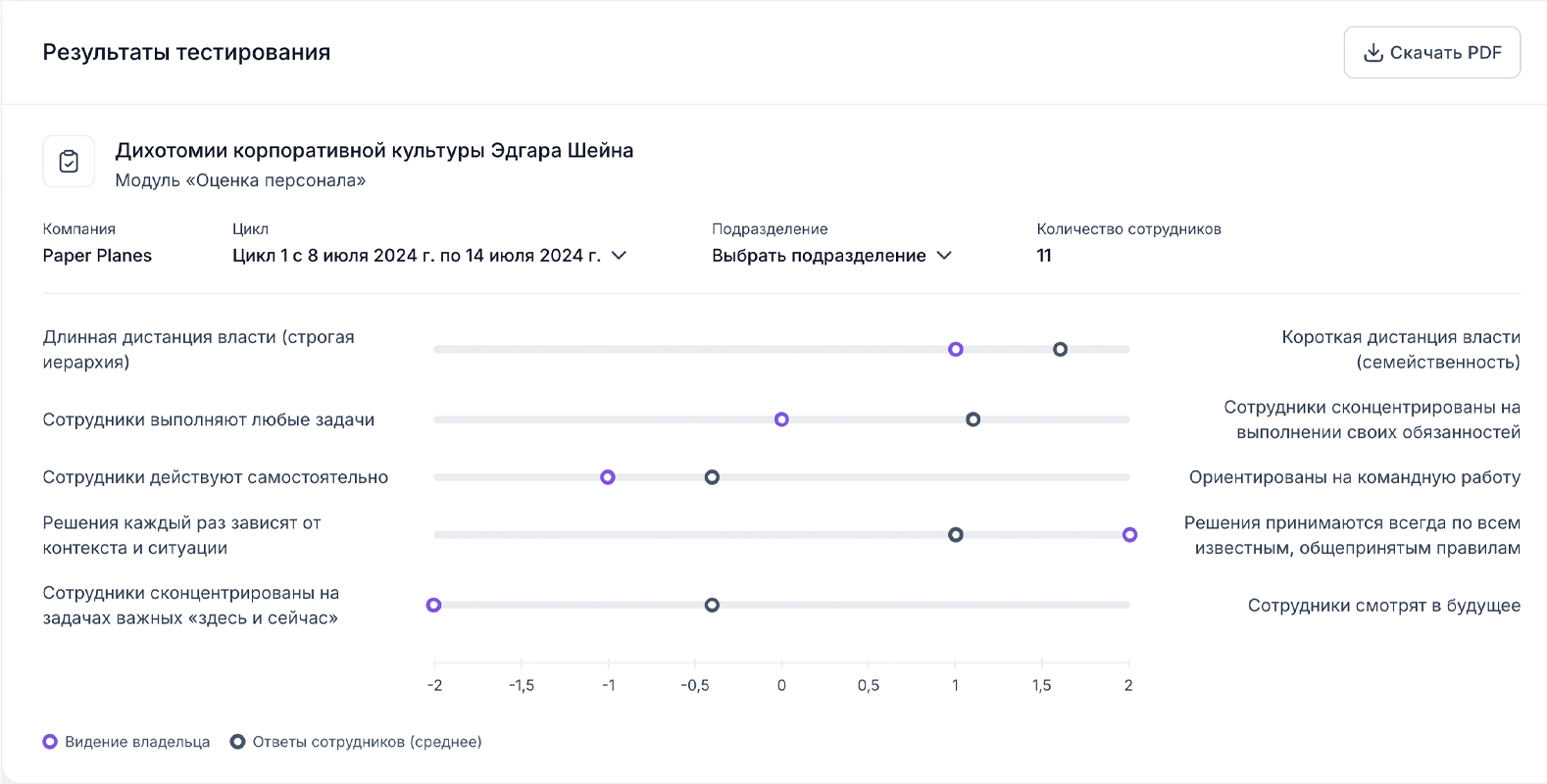Click the Сотрудники сконцентрированы на выполнении обязанностей label
This screenshot has width=1547, height=784.
click(x=1372, y=419)
